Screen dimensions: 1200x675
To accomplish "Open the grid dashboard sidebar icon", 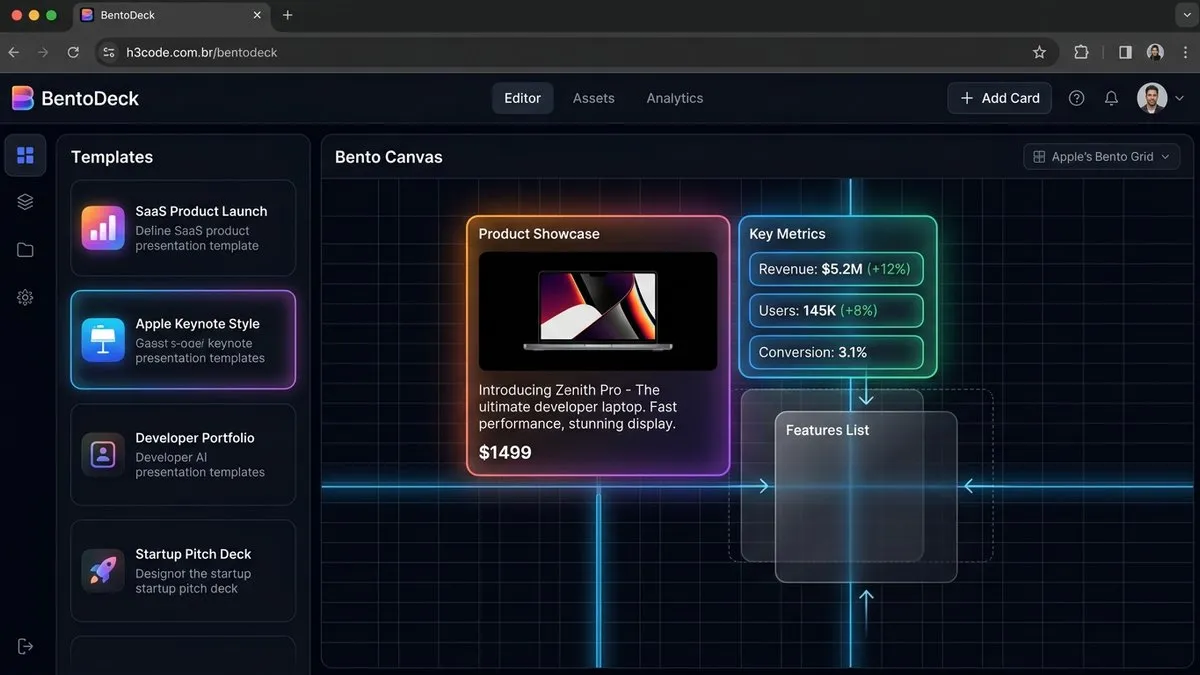I will pos(26,155).
